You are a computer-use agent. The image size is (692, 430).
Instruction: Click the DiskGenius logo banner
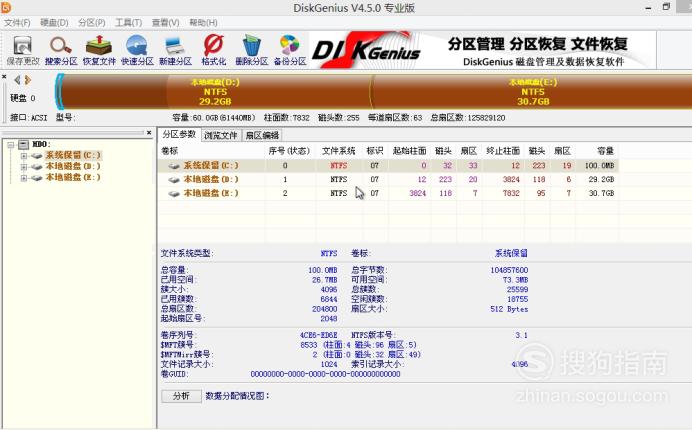coord(366,50)
